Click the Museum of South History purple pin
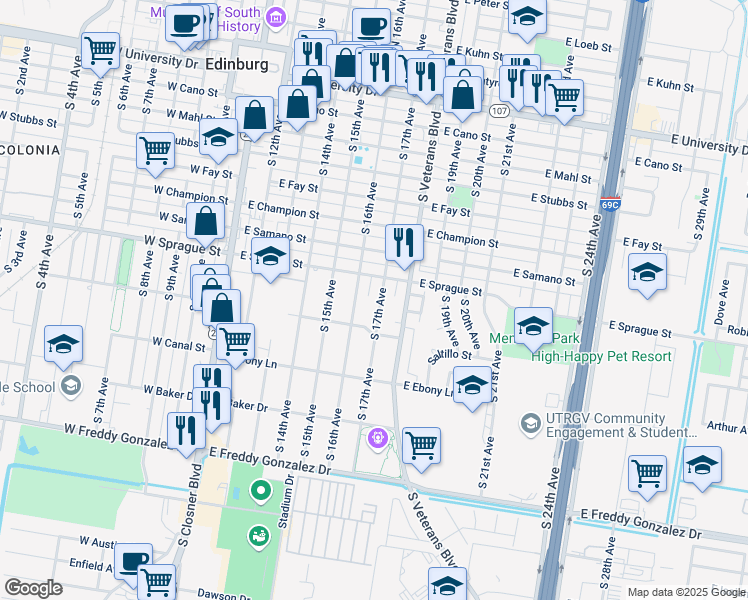This screenshot has height=600, width=748. pyautogui.click(x=276, y=19)
